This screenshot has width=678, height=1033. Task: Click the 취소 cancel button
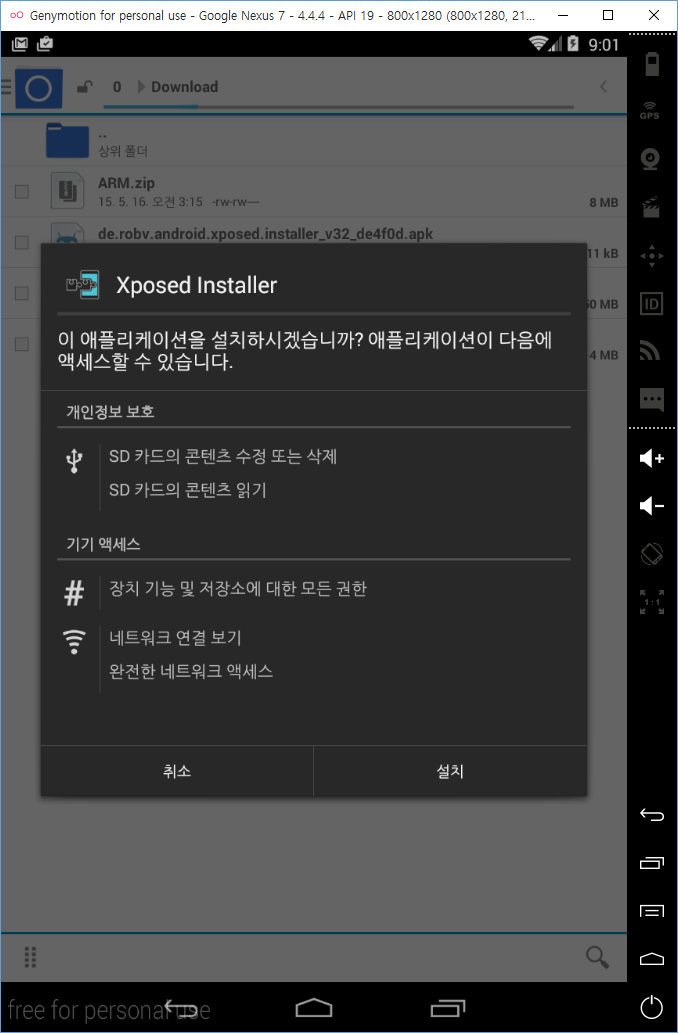pyautogui.click(x=177, y=771)
